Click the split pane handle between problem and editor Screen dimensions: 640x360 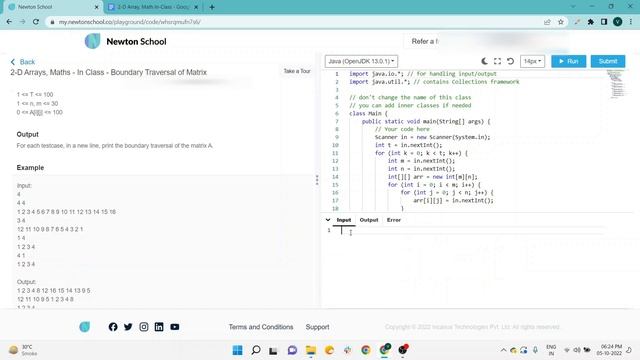click(317, 180)
